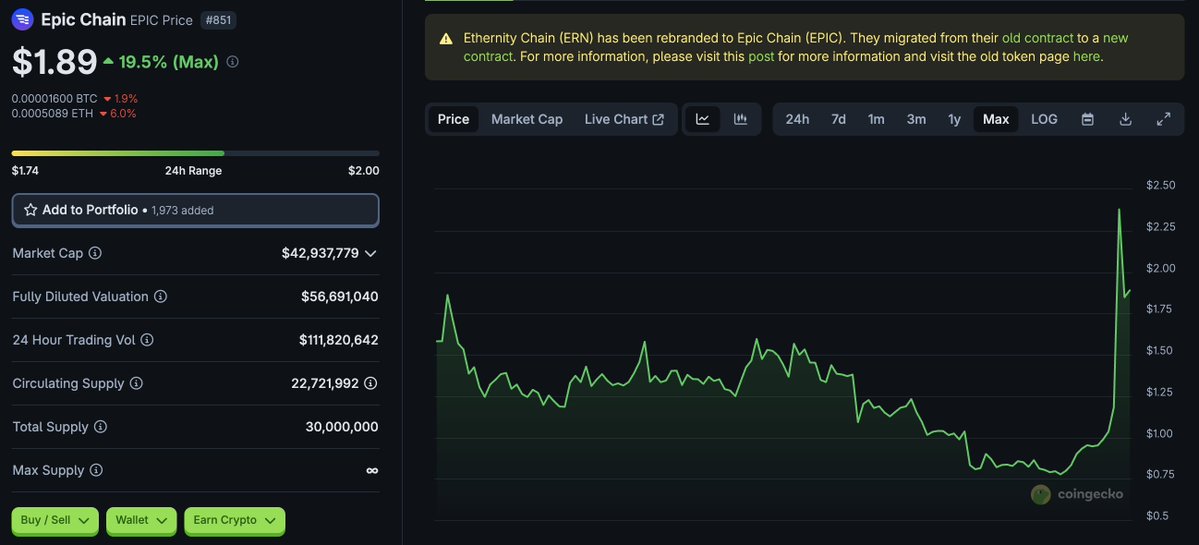Switch to Market Cap chart tab

pos(527,119)
